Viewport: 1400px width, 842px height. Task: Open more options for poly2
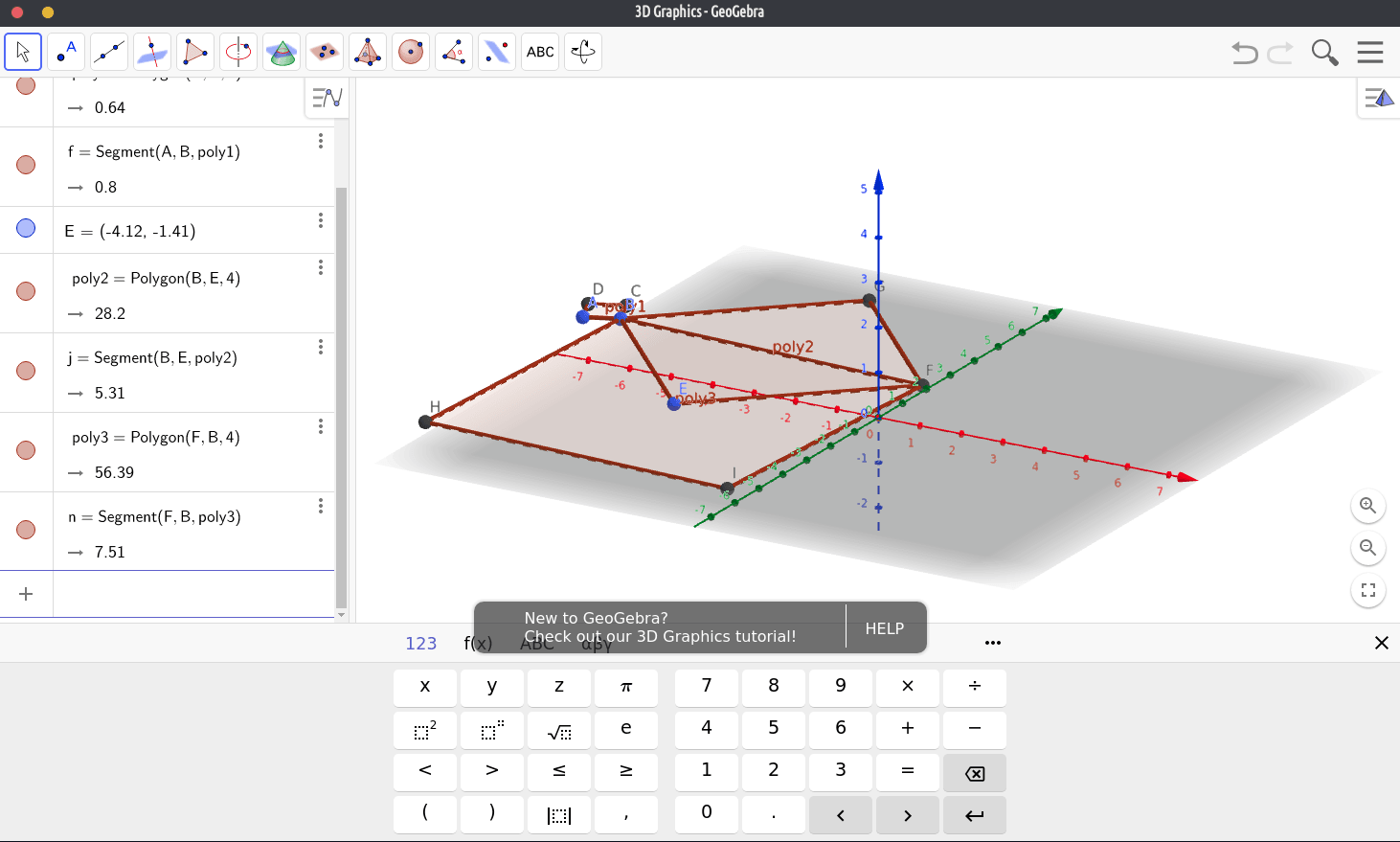point(321,267)
